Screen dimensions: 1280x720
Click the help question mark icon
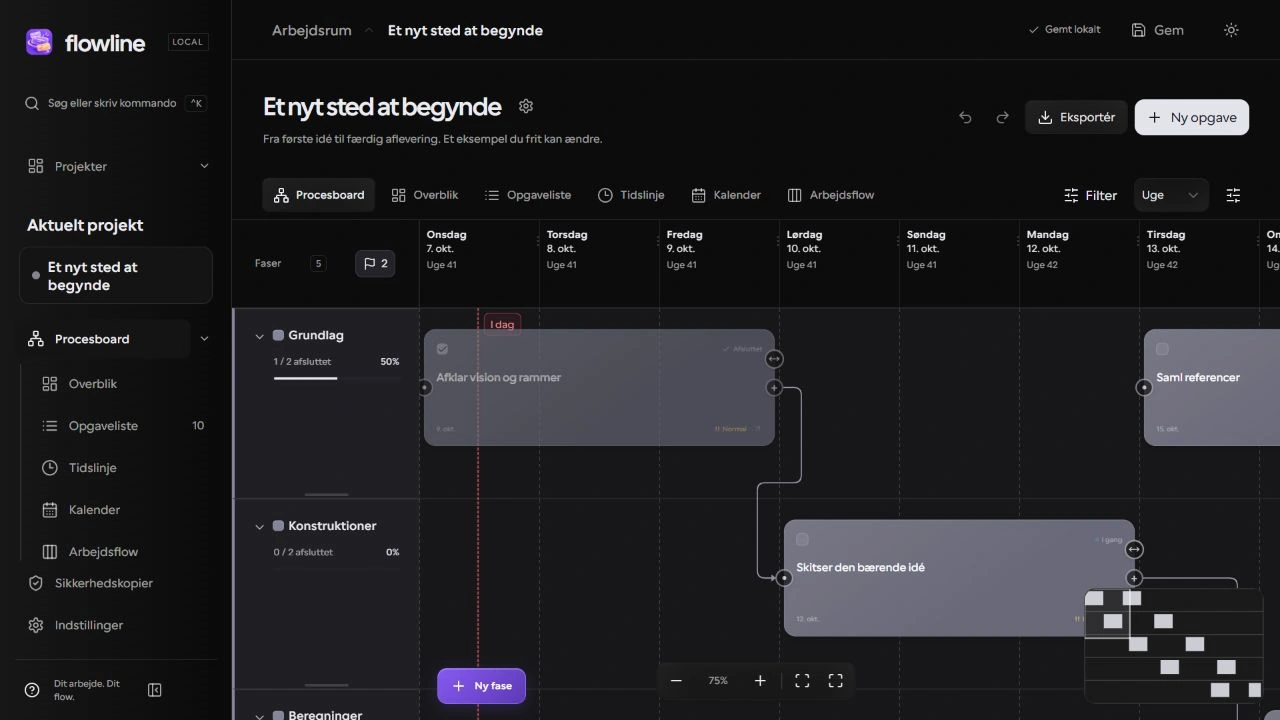click(33, 690)
